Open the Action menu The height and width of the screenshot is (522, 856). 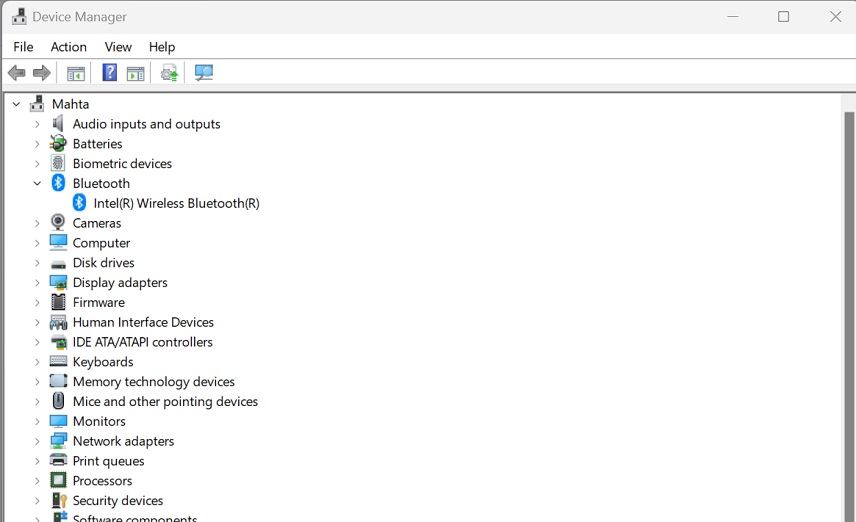pyautogui.click(x=68, y=47)
